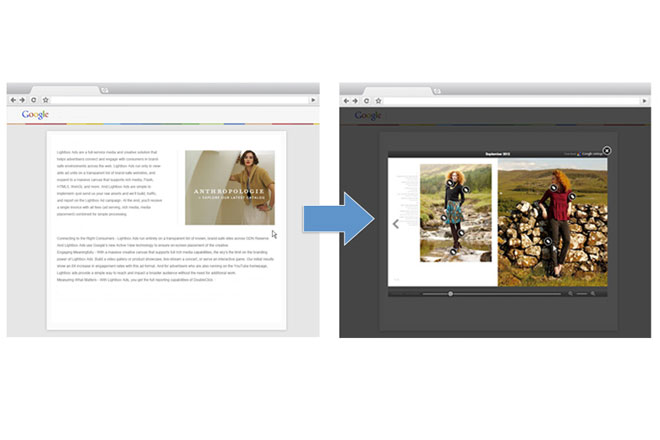
Task: Open a new tab in right browser
Action: tap(437, 91)
